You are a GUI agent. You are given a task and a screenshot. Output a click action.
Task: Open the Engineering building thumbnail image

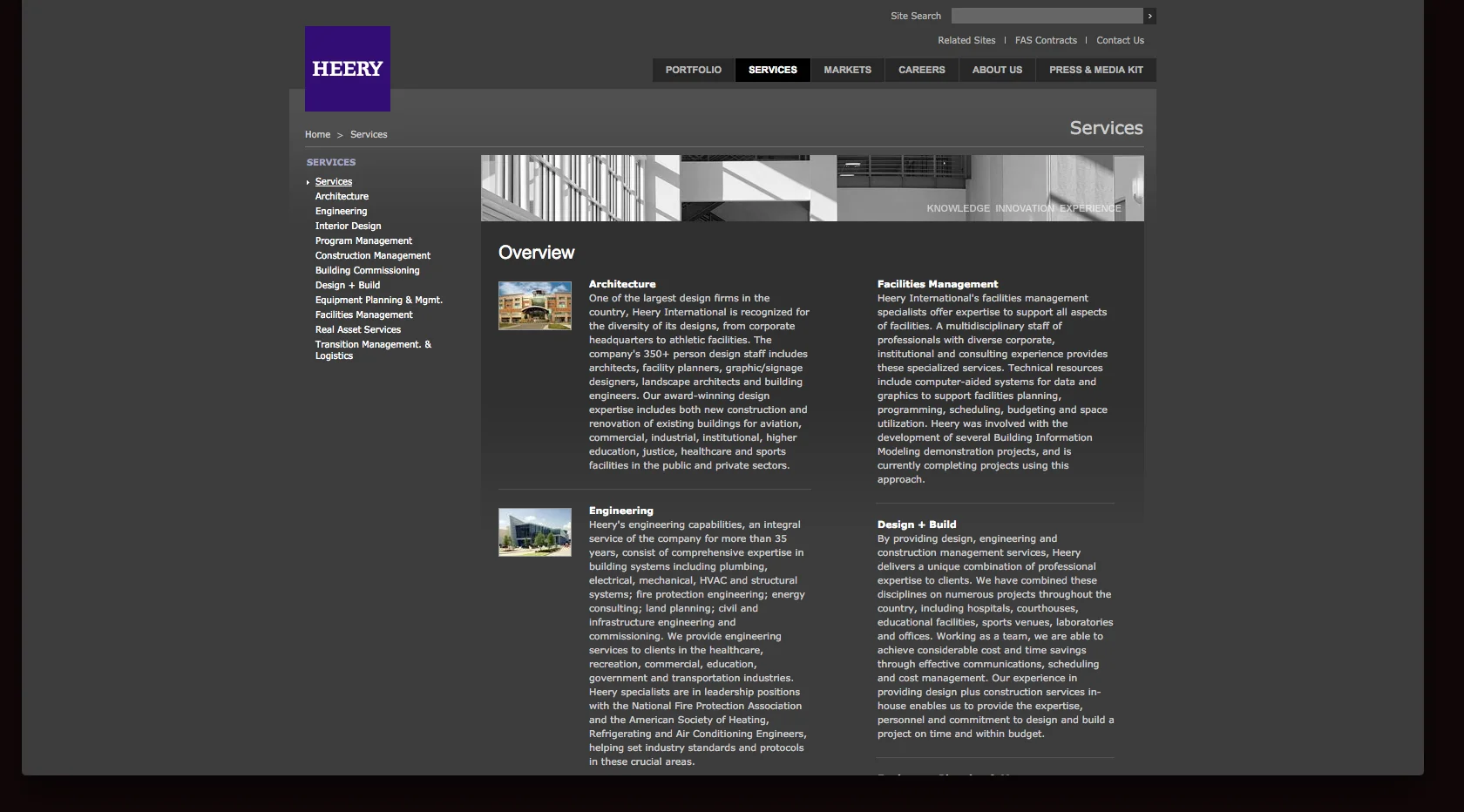tap(534, 532)
